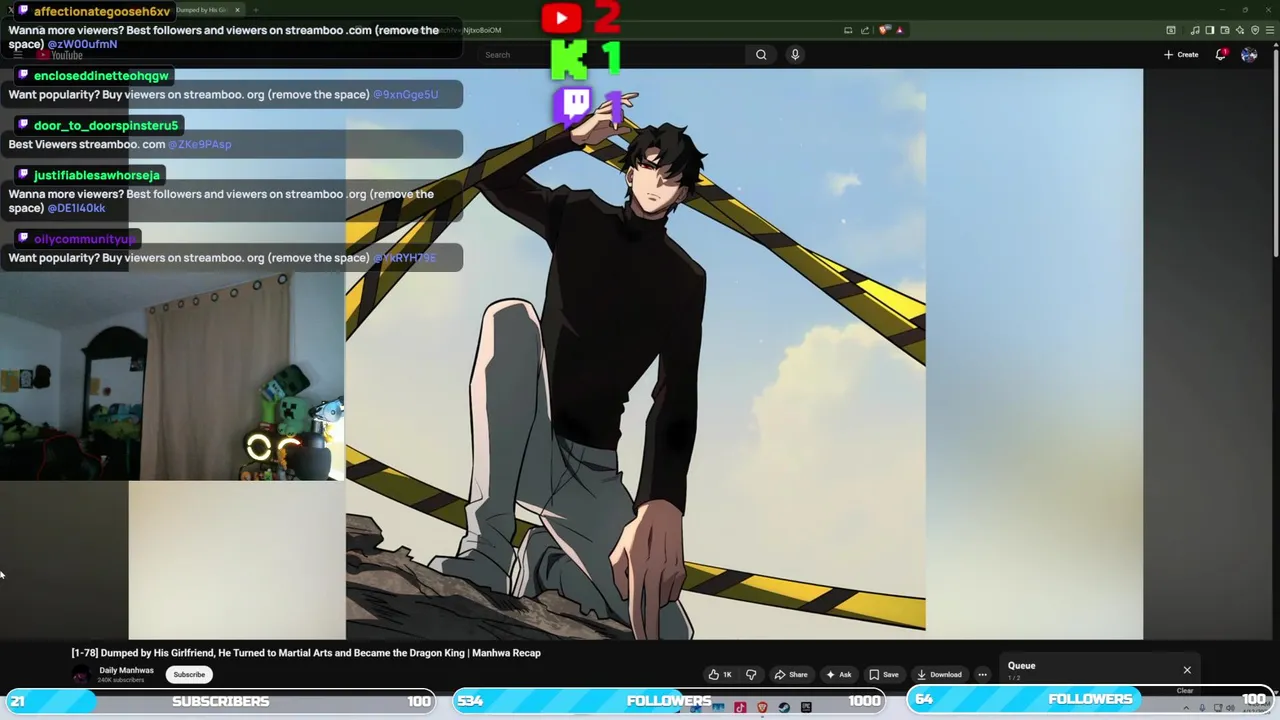Open the VPN shield icon in browser toolbar
Viewport: 1280px width, 720px height.
[x=1255, y=30]
